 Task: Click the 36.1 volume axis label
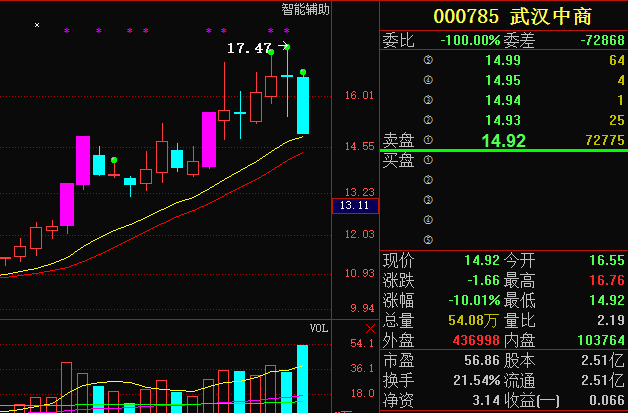(362, 368)
